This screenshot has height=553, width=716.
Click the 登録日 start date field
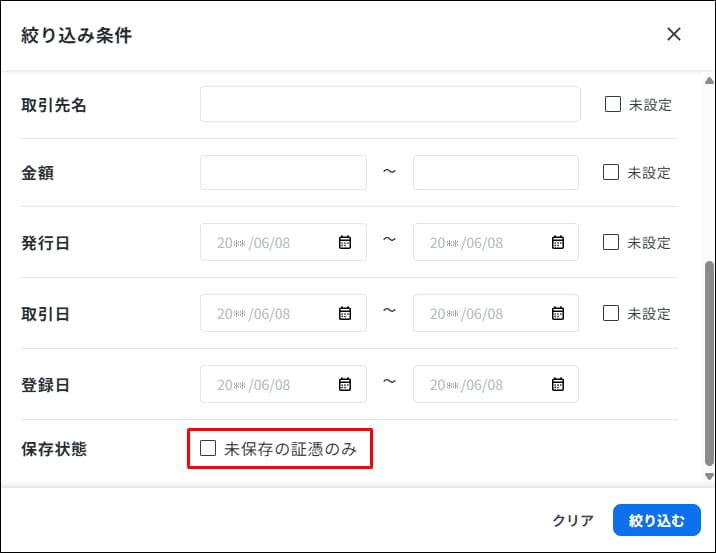click(283, 384)
